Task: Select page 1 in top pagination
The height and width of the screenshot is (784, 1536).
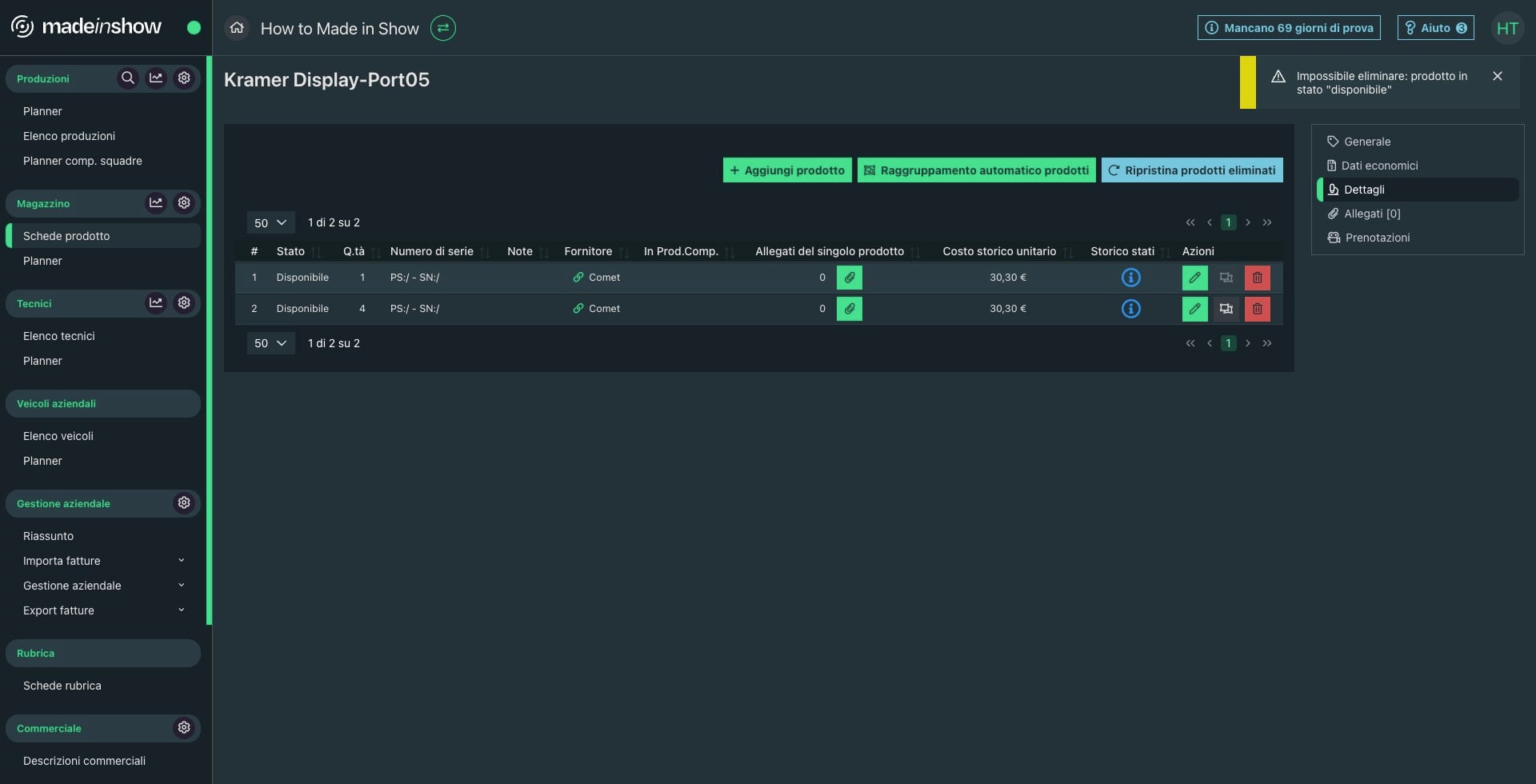Action: [x=1229, y=222]
